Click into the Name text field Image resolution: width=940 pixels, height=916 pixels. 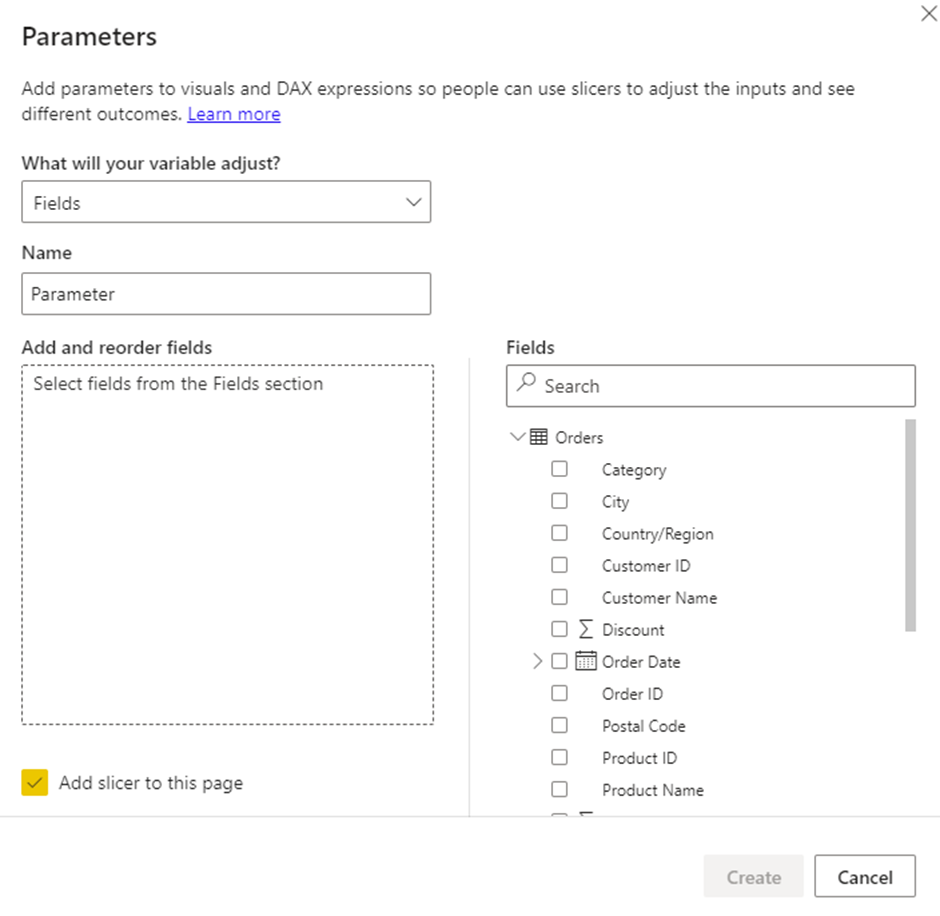coord(226,294)
